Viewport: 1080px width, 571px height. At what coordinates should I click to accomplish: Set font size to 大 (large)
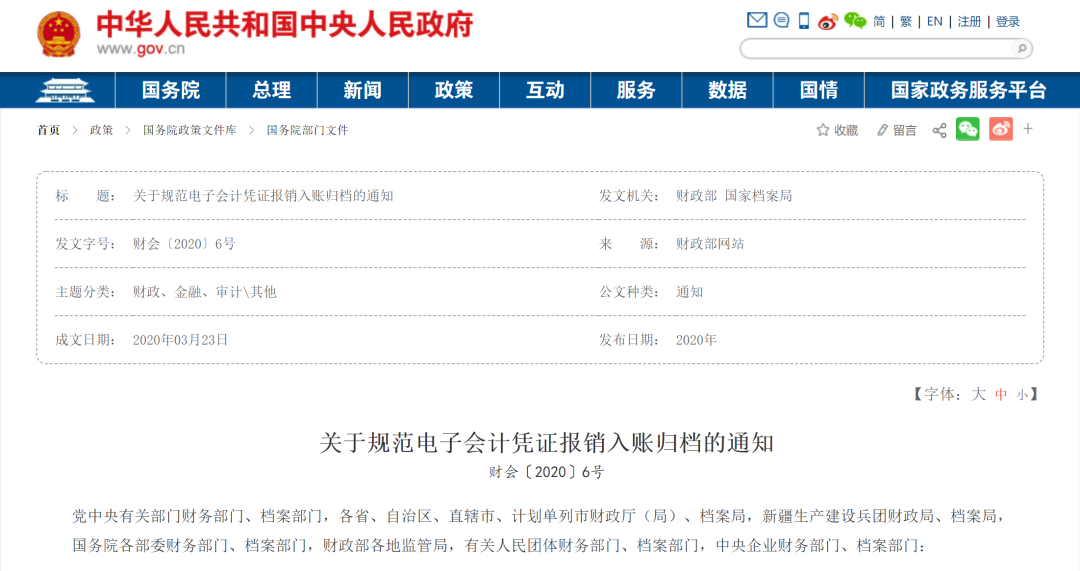click(978, 394)
